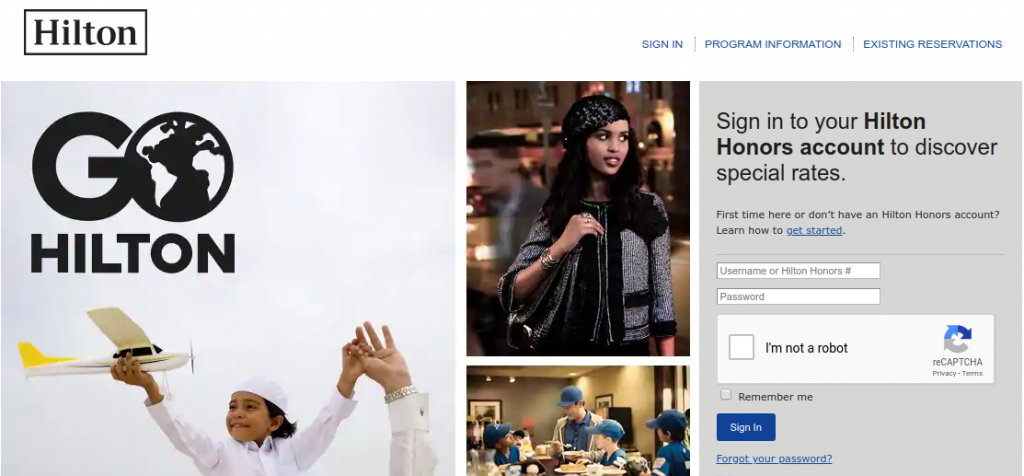The height and width of the screenshot is (476, 1024).
Task: Click the reCAPTCHA swirl logo icon
Action: click(957, 339)
